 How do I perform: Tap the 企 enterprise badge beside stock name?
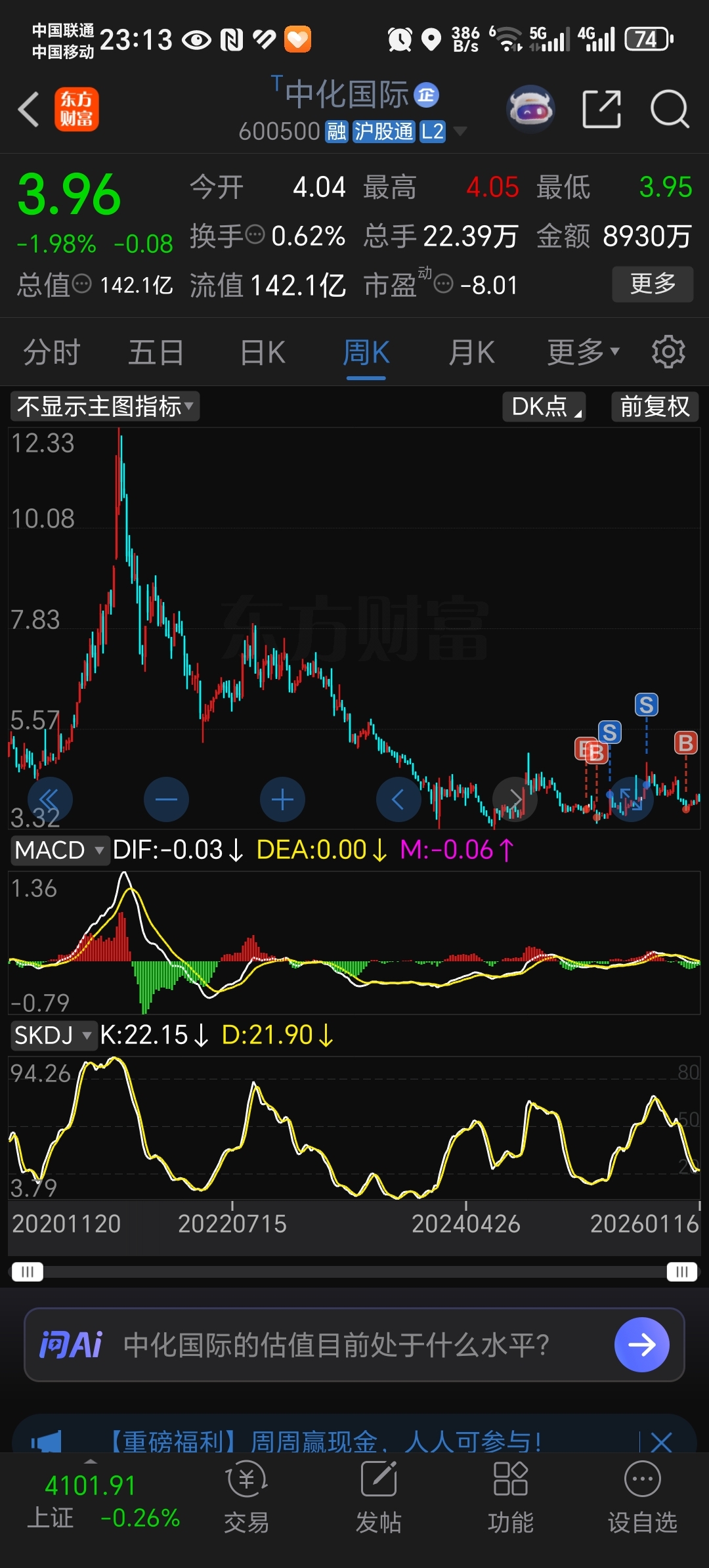pyautogui.click(x=427, y=95)
